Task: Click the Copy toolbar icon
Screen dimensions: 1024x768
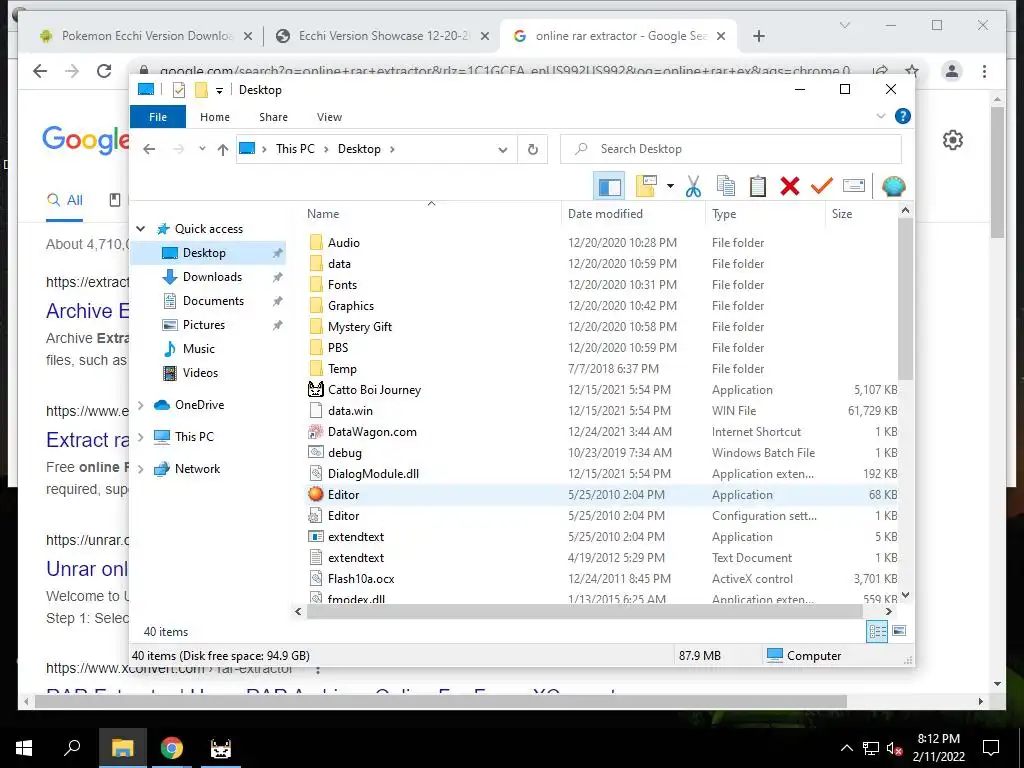Action: click(x=726, y=186)
